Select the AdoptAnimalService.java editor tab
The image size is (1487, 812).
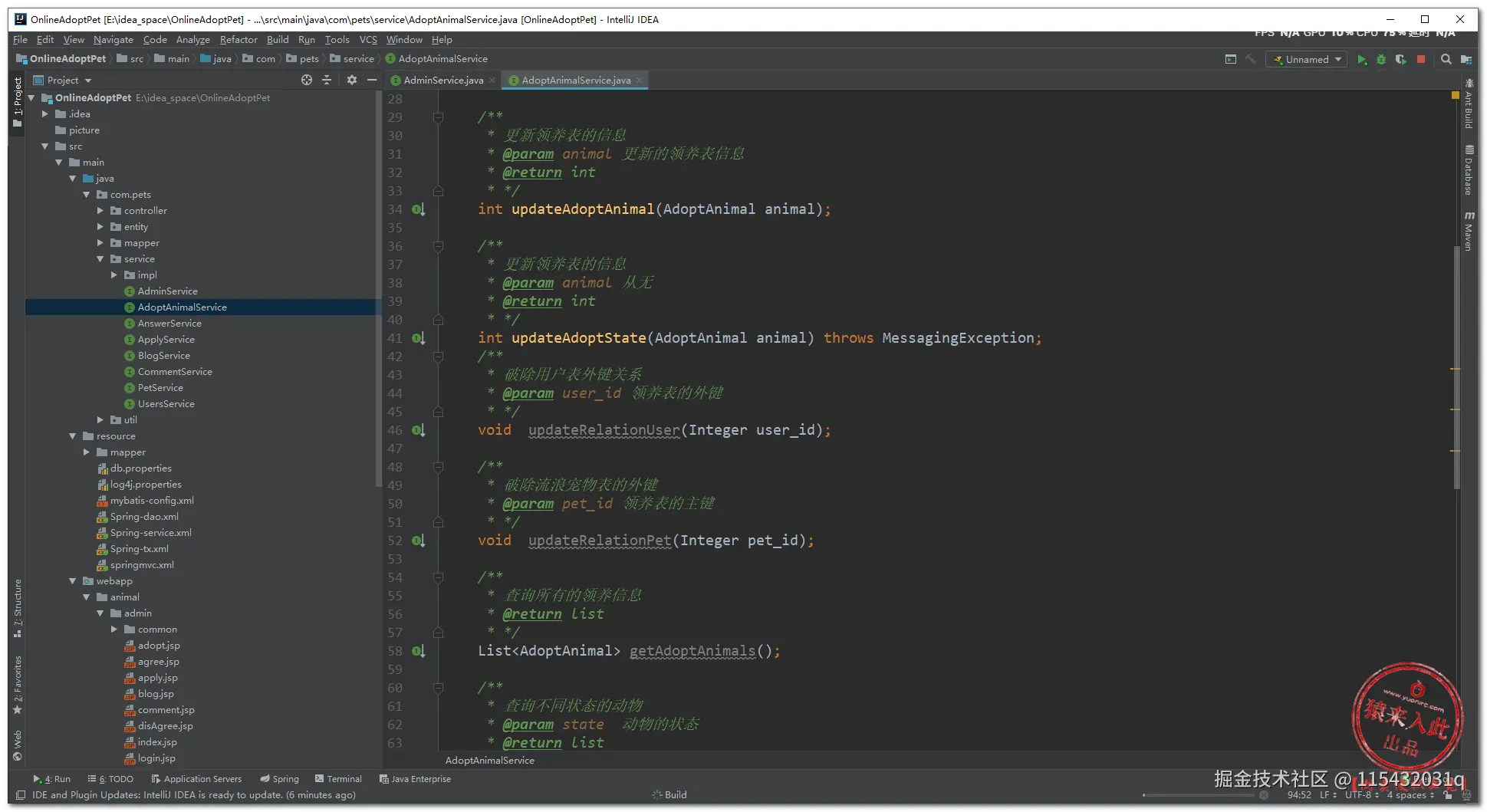pos(576,80)
